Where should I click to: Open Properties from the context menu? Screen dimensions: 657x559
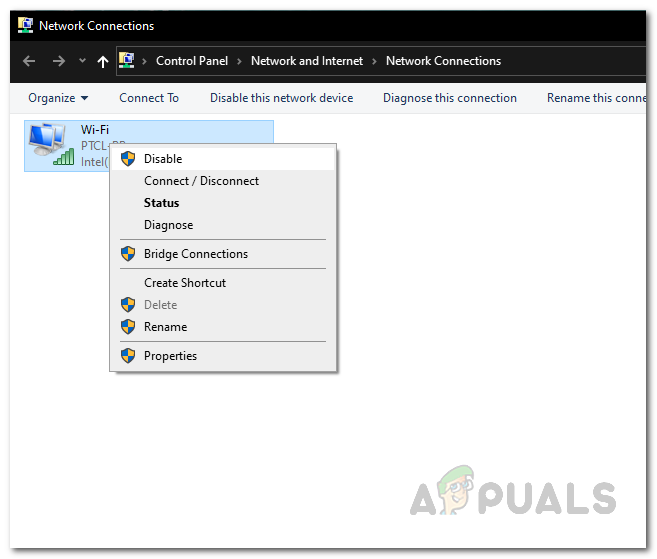click(223, 356)
